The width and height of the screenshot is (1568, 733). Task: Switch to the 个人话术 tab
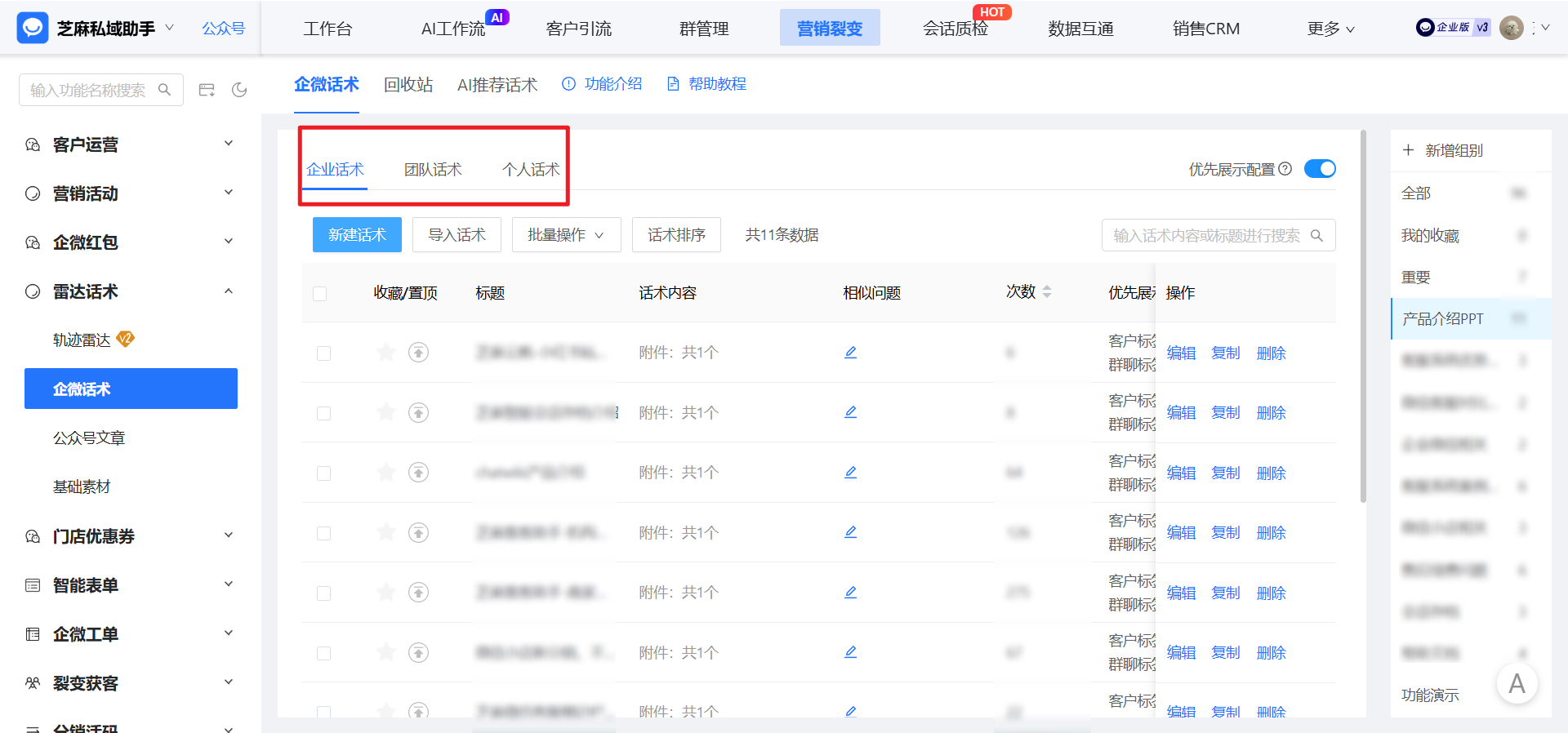tap(531, 169)
